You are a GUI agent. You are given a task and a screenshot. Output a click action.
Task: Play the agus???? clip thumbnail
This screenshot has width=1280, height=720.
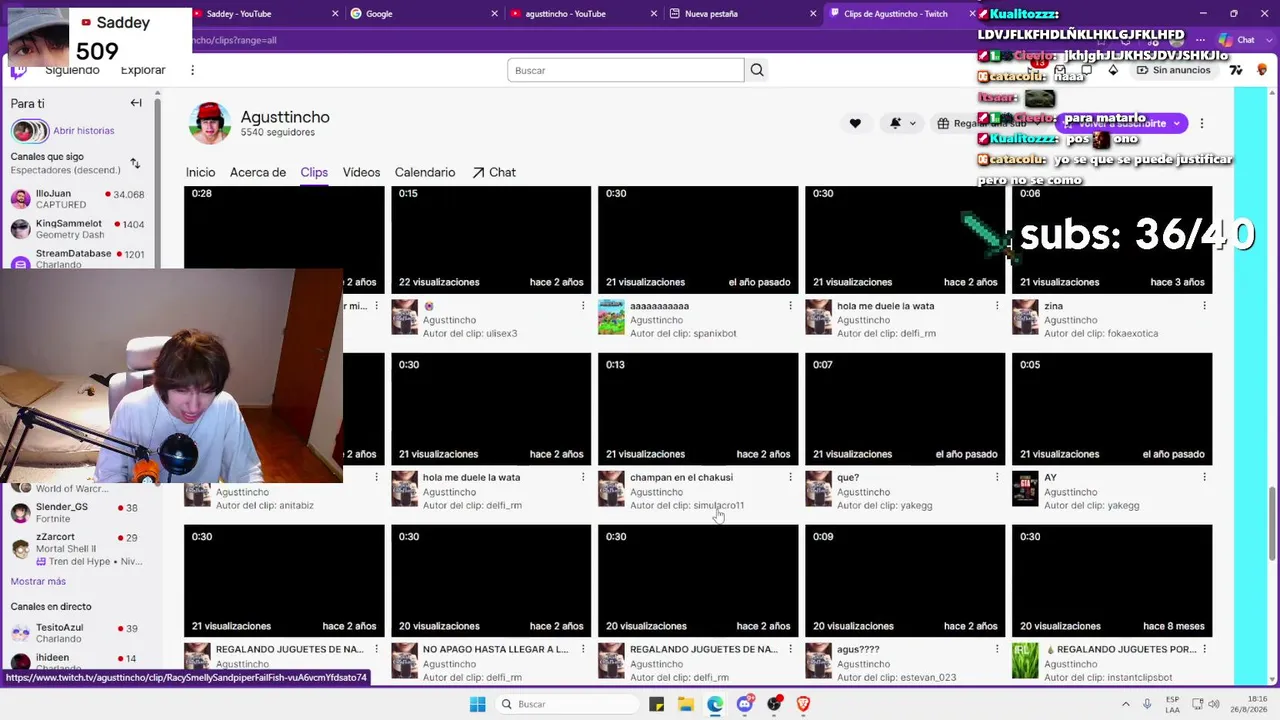905,581
